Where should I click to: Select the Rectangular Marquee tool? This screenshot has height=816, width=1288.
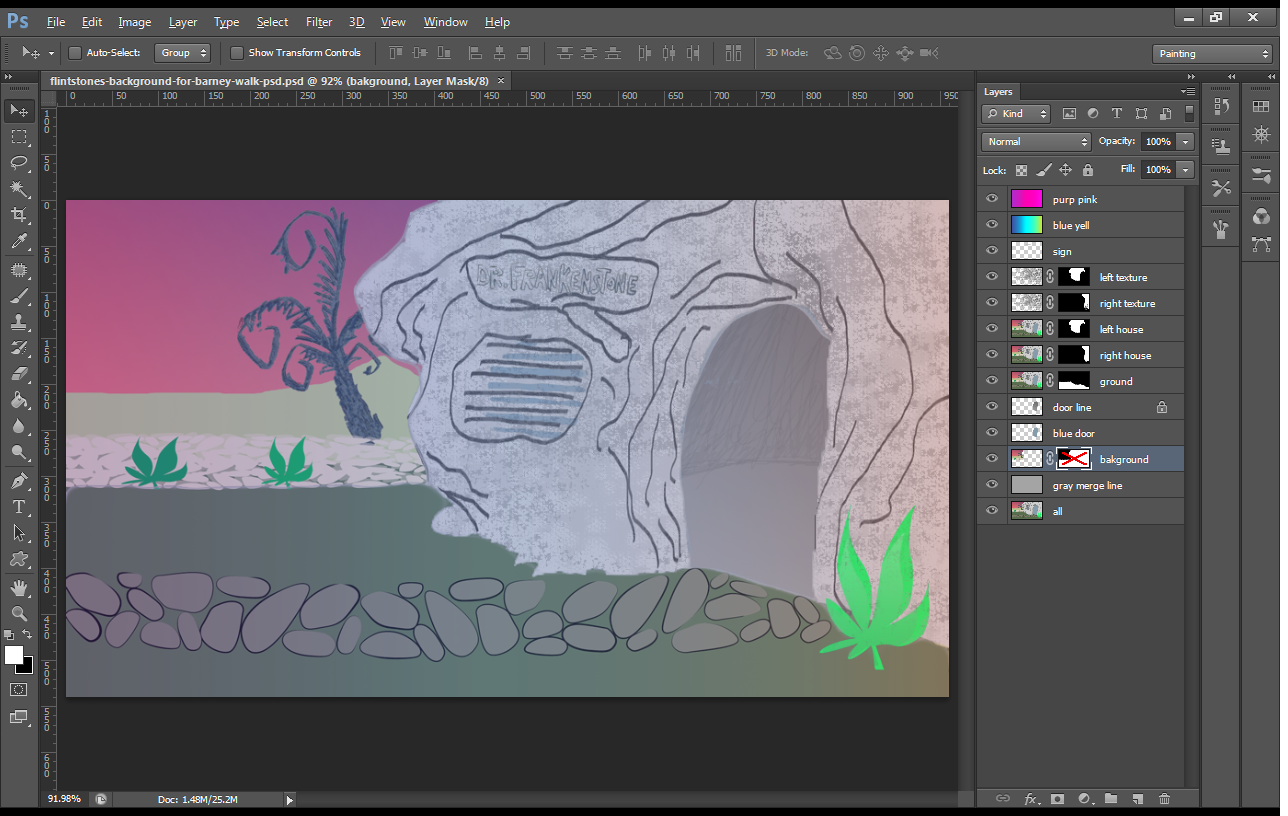point(19,136)
